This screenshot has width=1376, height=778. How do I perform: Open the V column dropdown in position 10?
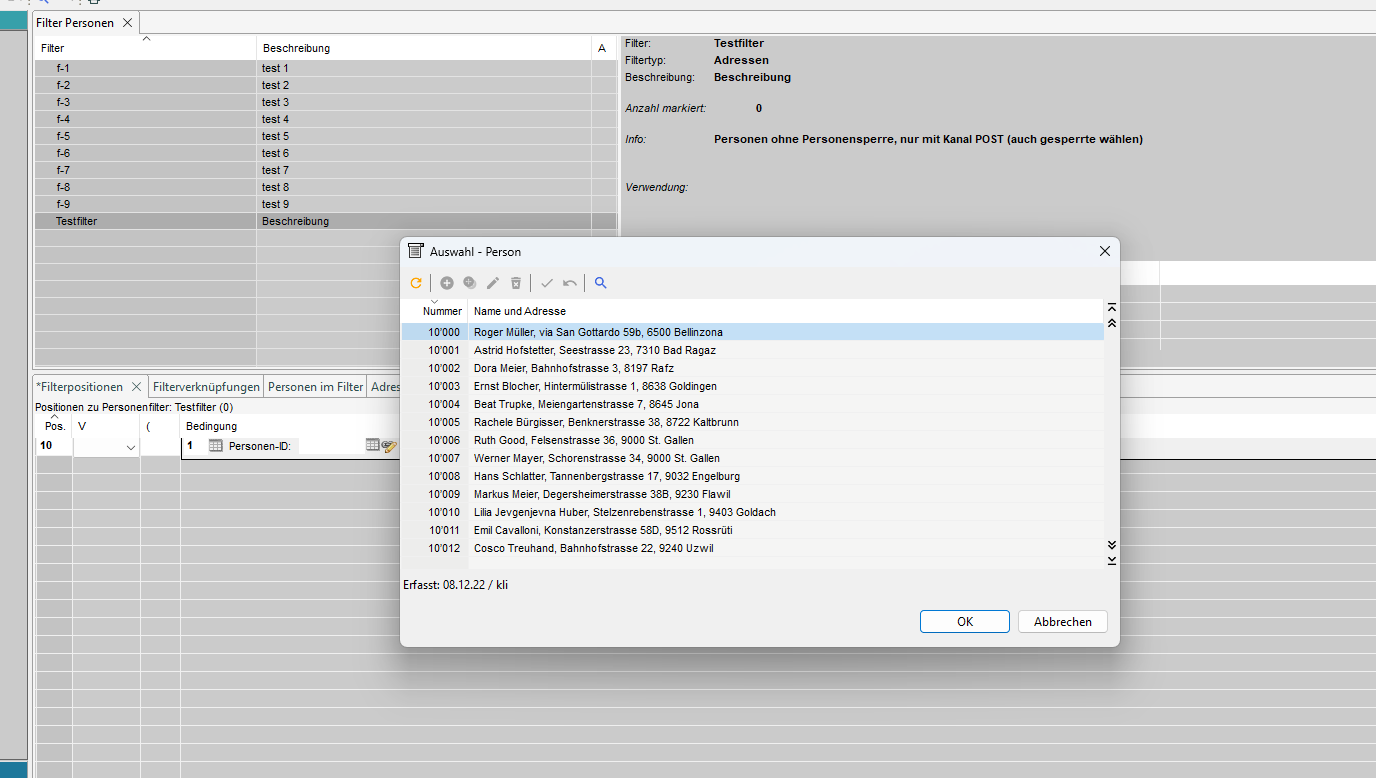point(130,447)
